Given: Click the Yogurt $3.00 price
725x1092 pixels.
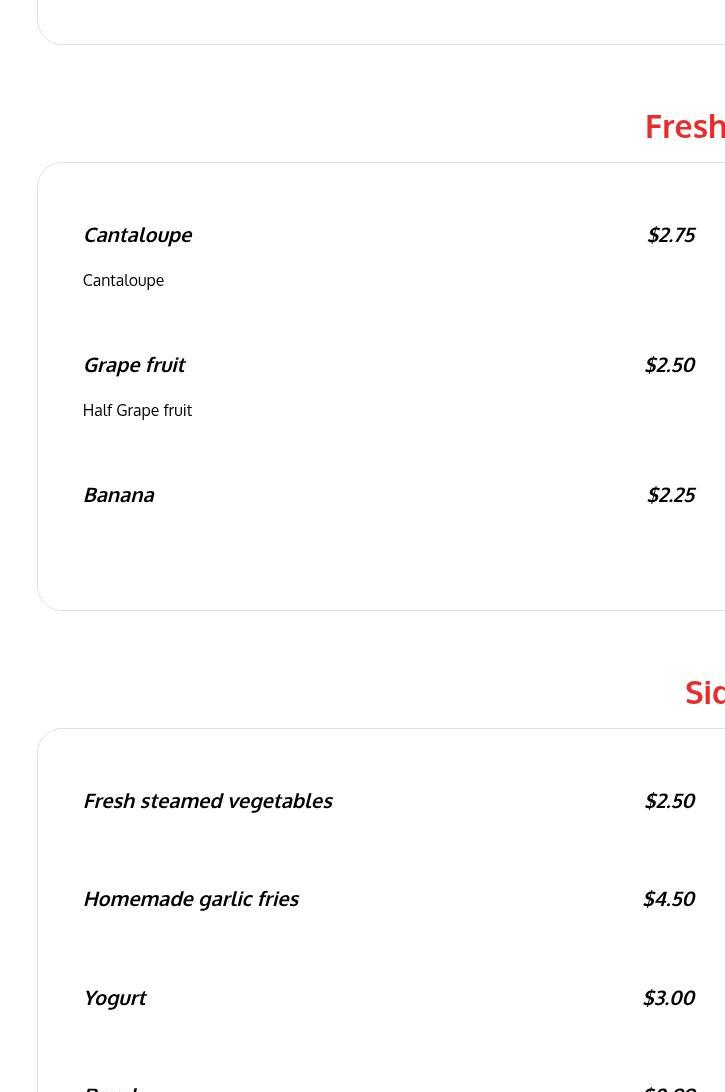Looking at the screenshot, I should click(668, 998).
